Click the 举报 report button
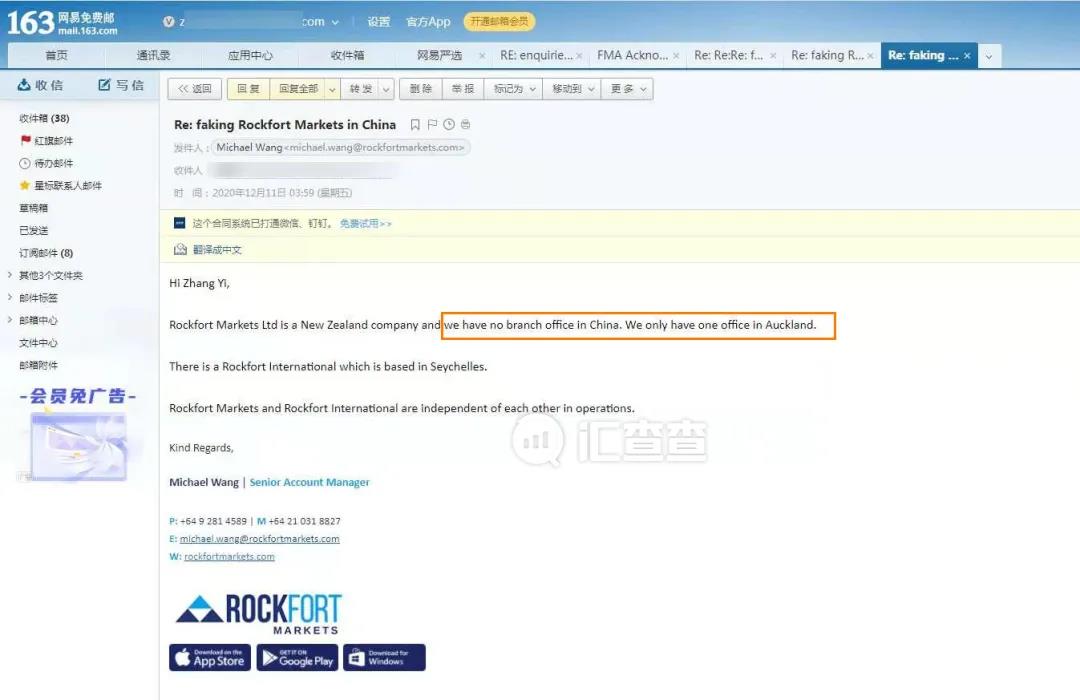The height and width of the screenshot is (700, 1080). click(x=463, y=89)
